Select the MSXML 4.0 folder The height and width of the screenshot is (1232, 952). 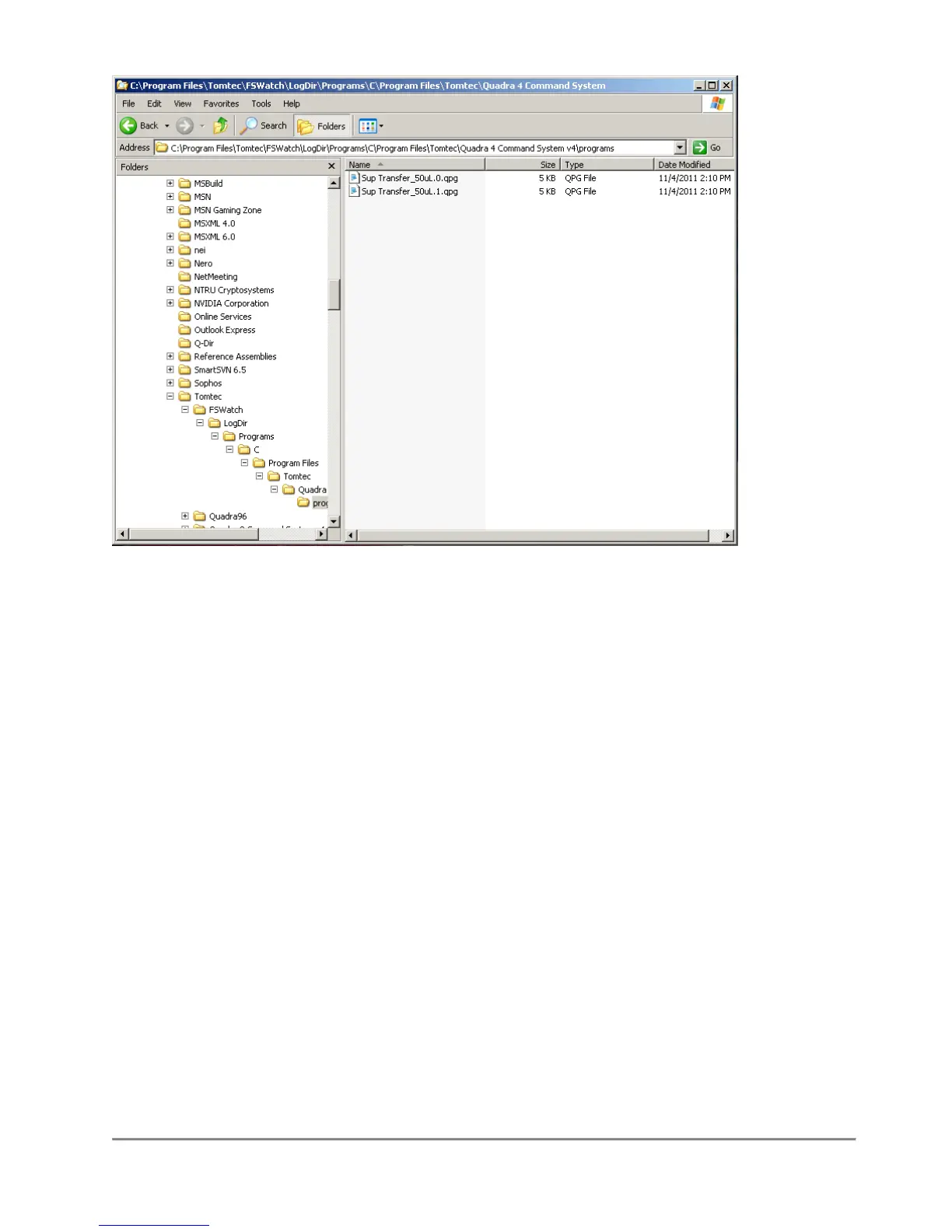[215, 223]
